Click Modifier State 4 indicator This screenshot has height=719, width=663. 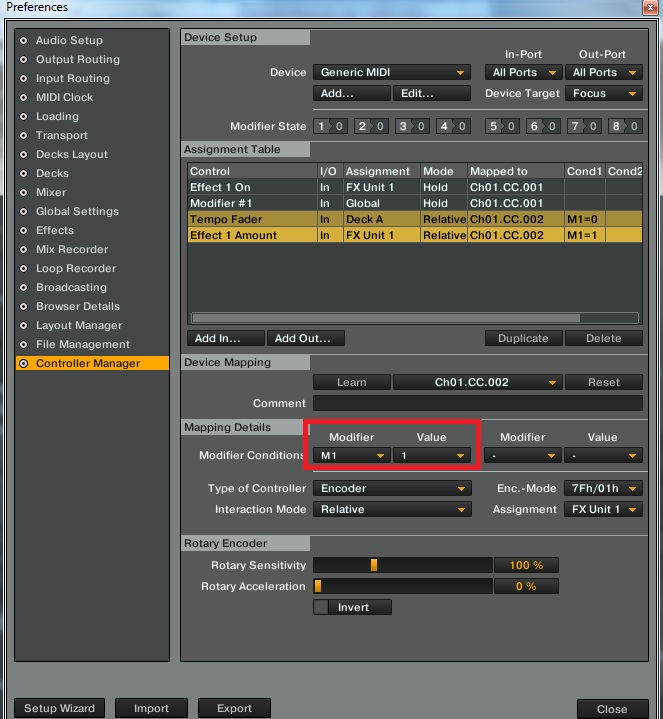point(453,126)
